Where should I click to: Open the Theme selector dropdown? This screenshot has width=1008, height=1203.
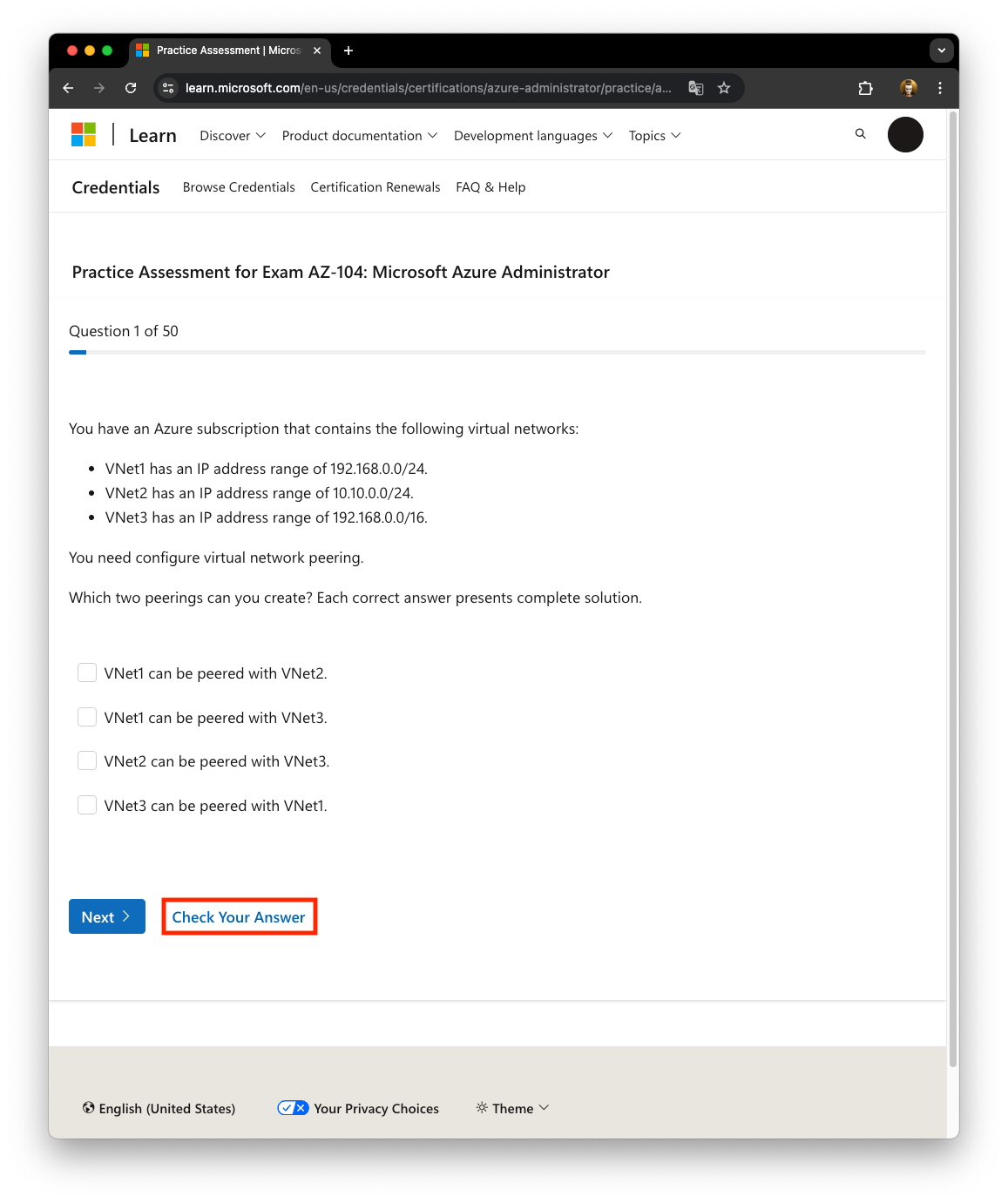pos(512,1108)
